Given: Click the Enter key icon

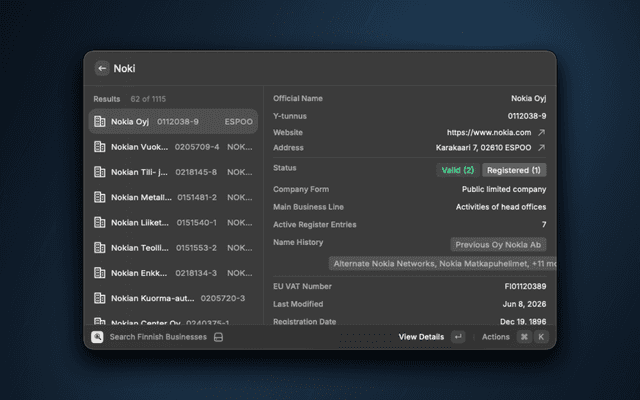Looking at the screenshot, I should click(458, 337).
